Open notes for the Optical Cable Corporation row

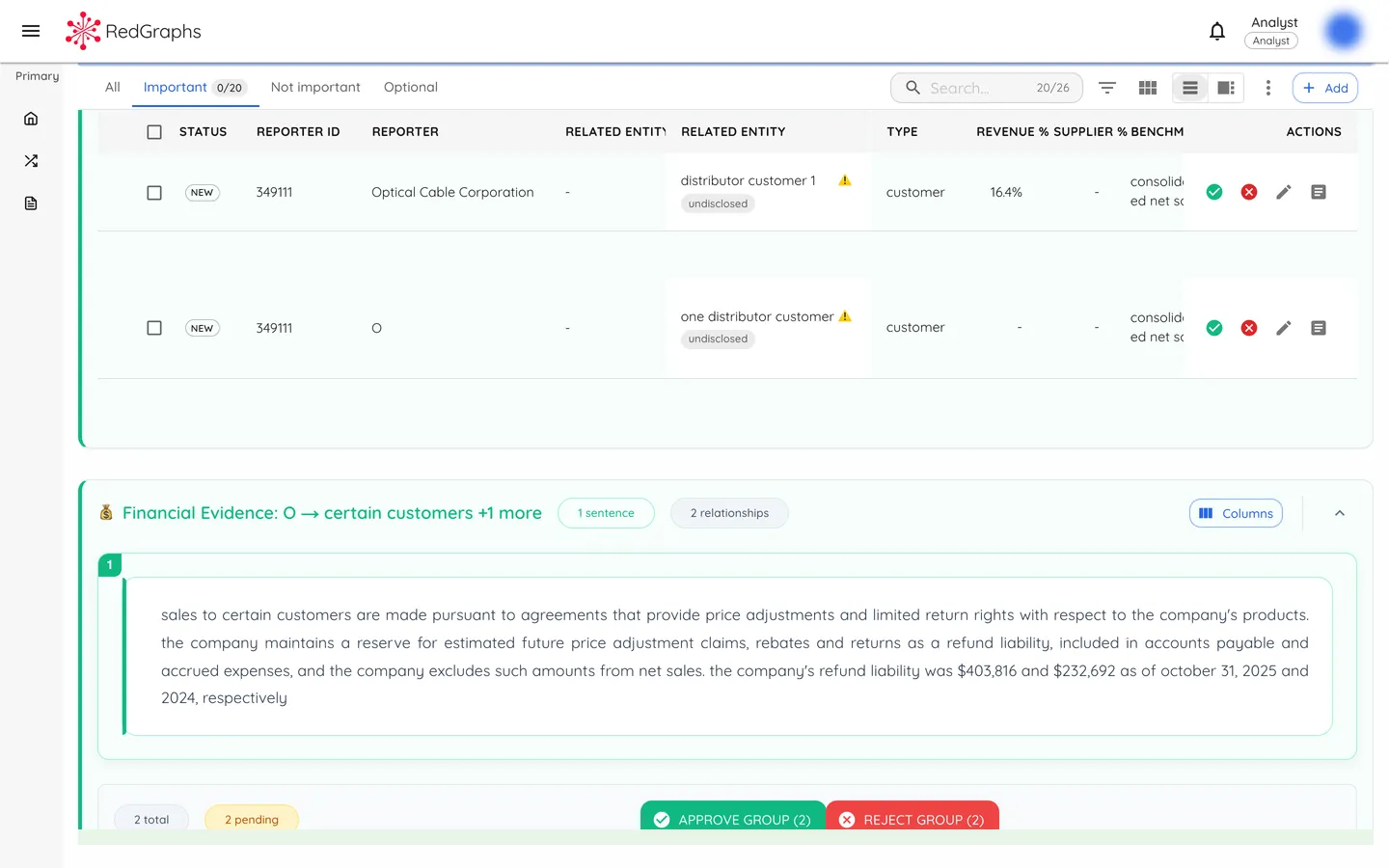point(1319,192)
